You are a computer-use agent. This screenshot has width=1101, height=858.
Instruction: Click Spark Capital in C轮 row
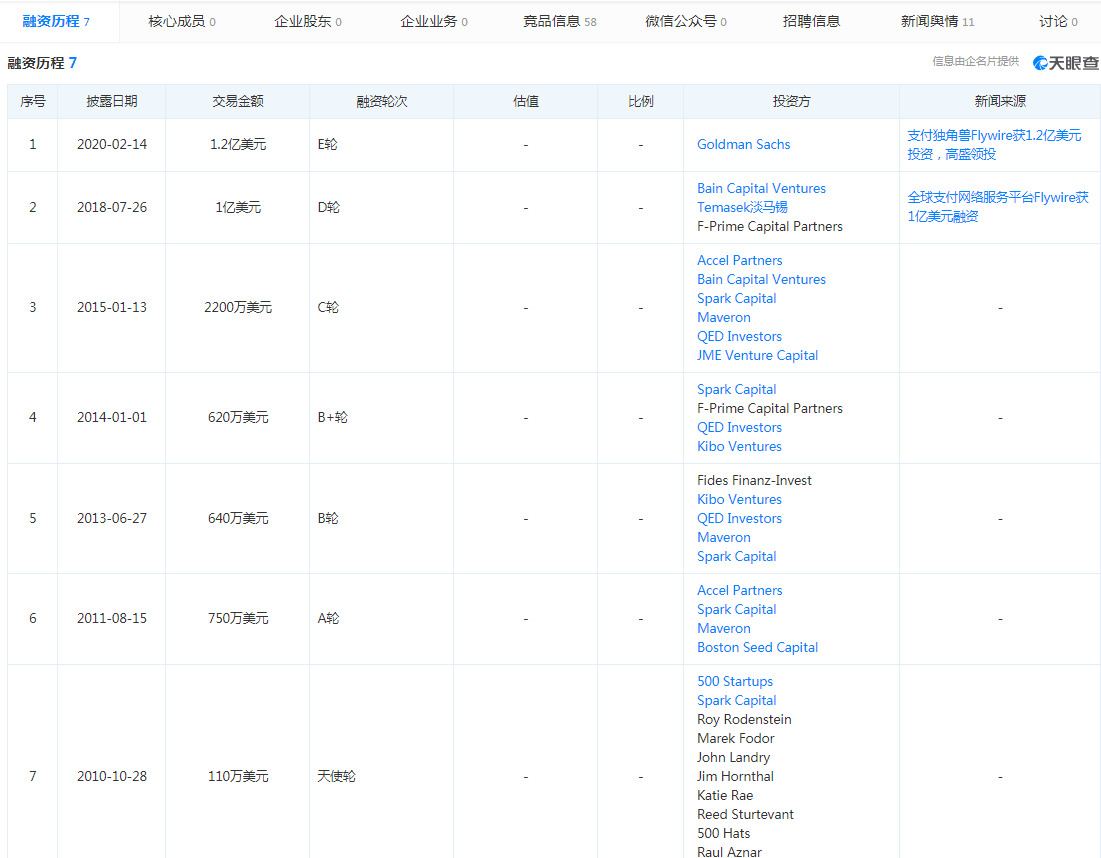point(737,298)
